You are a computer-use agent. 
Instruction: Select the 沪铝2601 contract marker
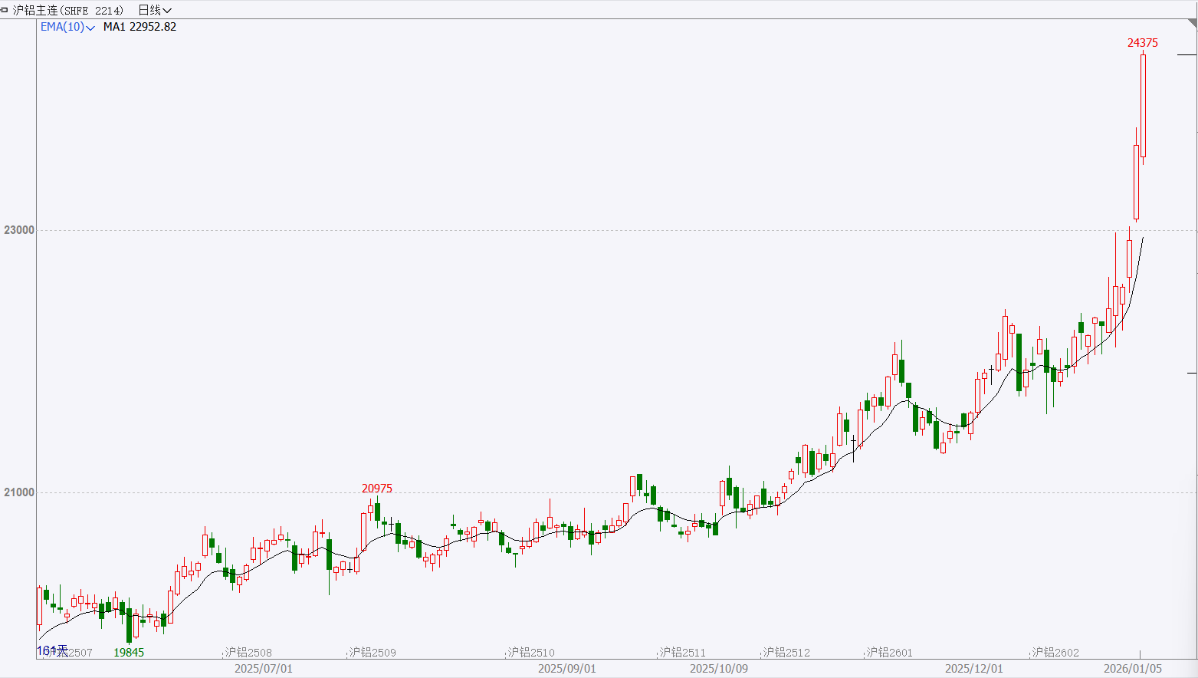[889, 652]
